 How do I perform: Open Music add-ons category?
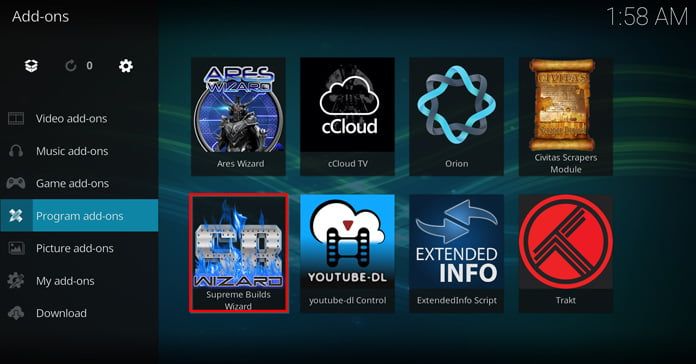[x=79, y=151]
